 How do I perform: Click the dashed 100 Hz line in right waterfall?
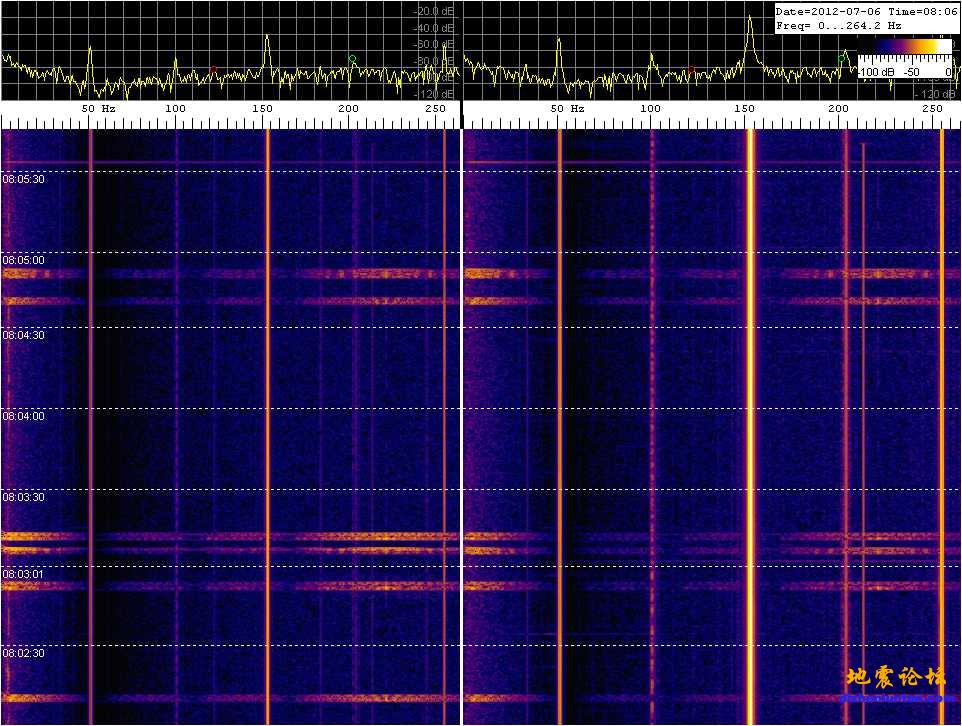pyautogui.click(x=652, y=427)
